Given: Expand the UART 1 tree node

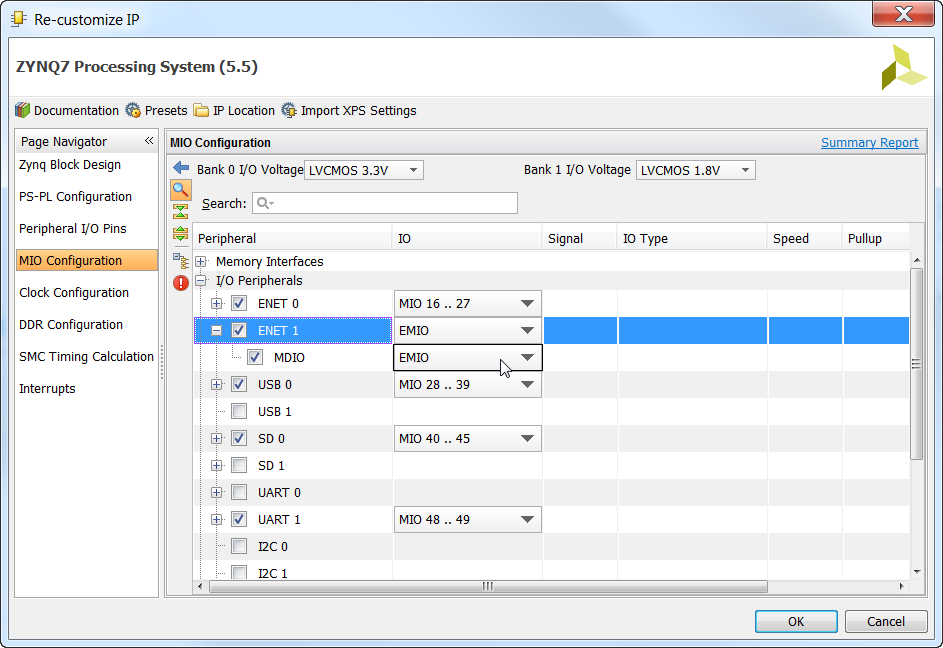Looking at the screenshot, I should tap(217, 519).
